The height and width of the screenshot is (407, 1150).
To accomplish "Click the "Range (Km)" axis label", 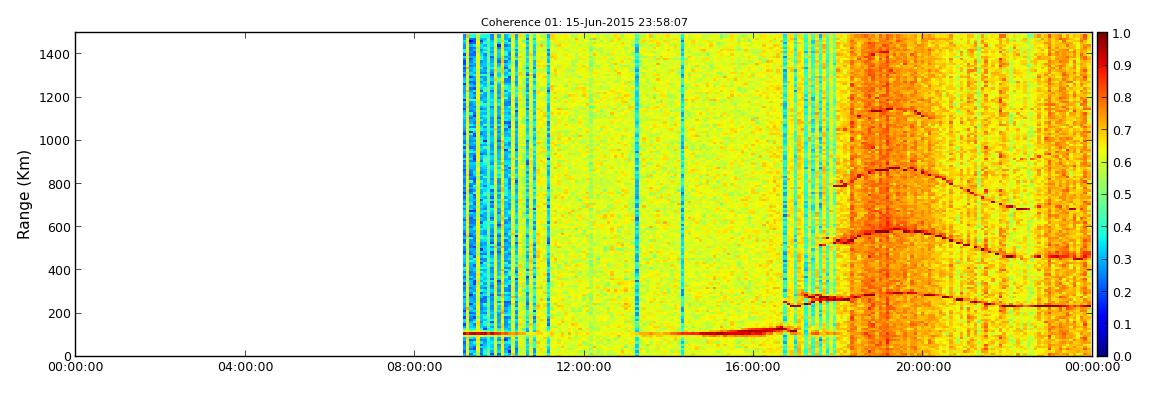I will [24, 194].
